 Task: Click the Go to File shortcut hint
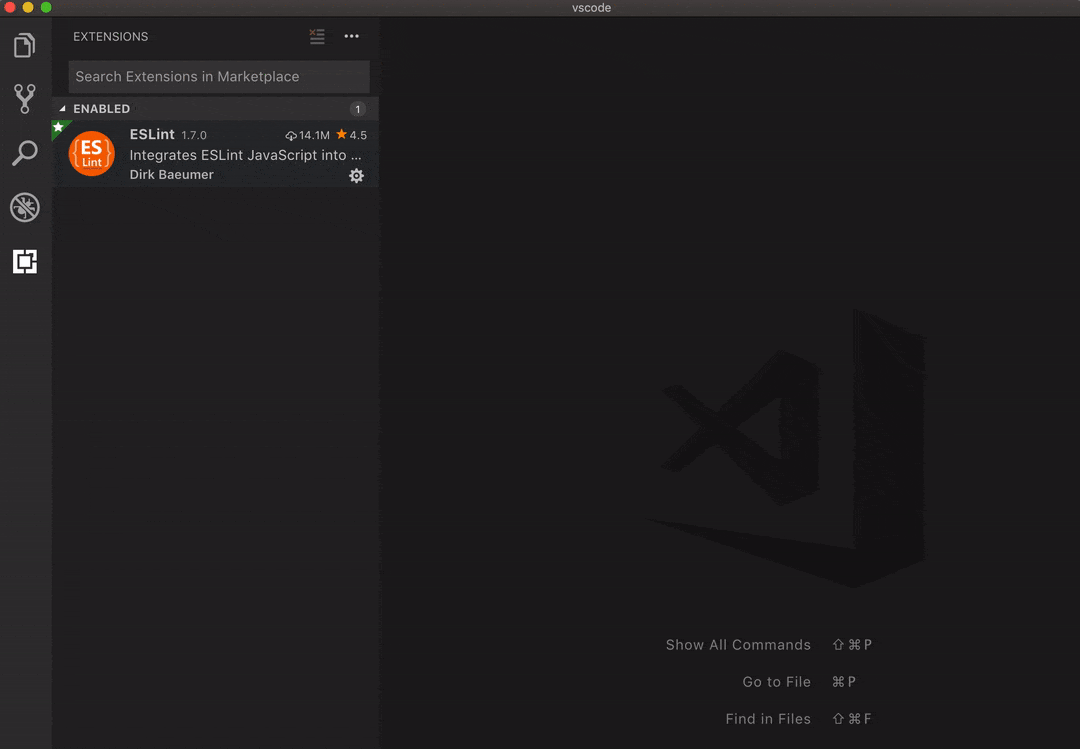(x=776, y=682)
